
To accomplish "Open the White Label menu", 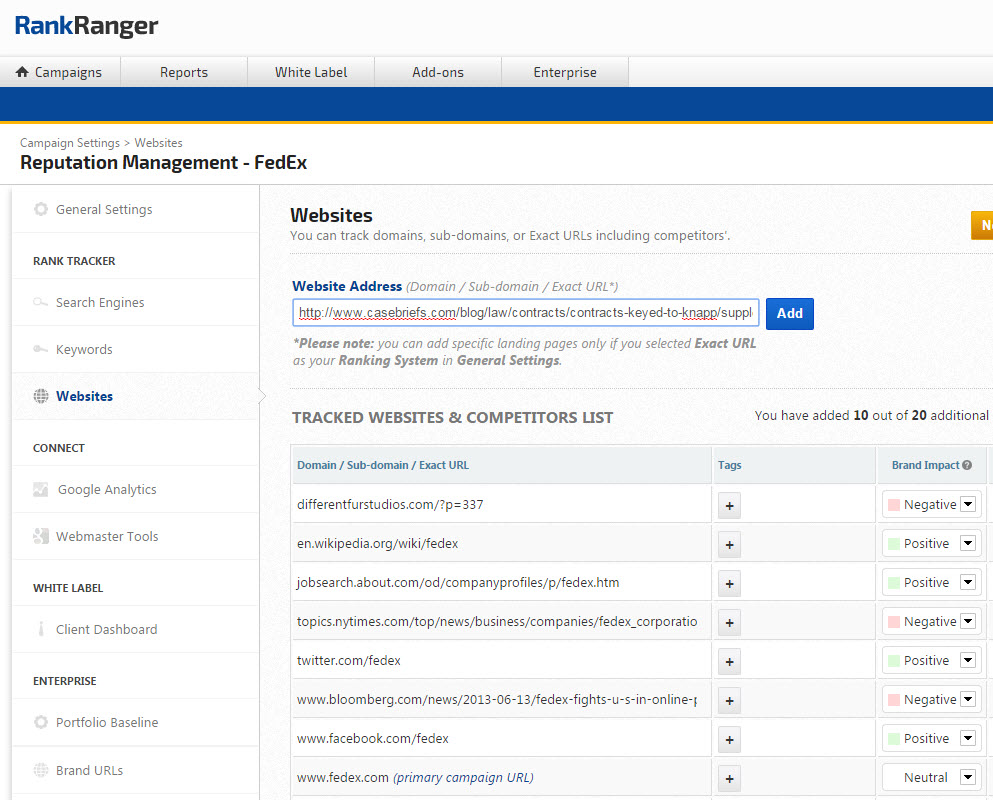I will point(310,72).
